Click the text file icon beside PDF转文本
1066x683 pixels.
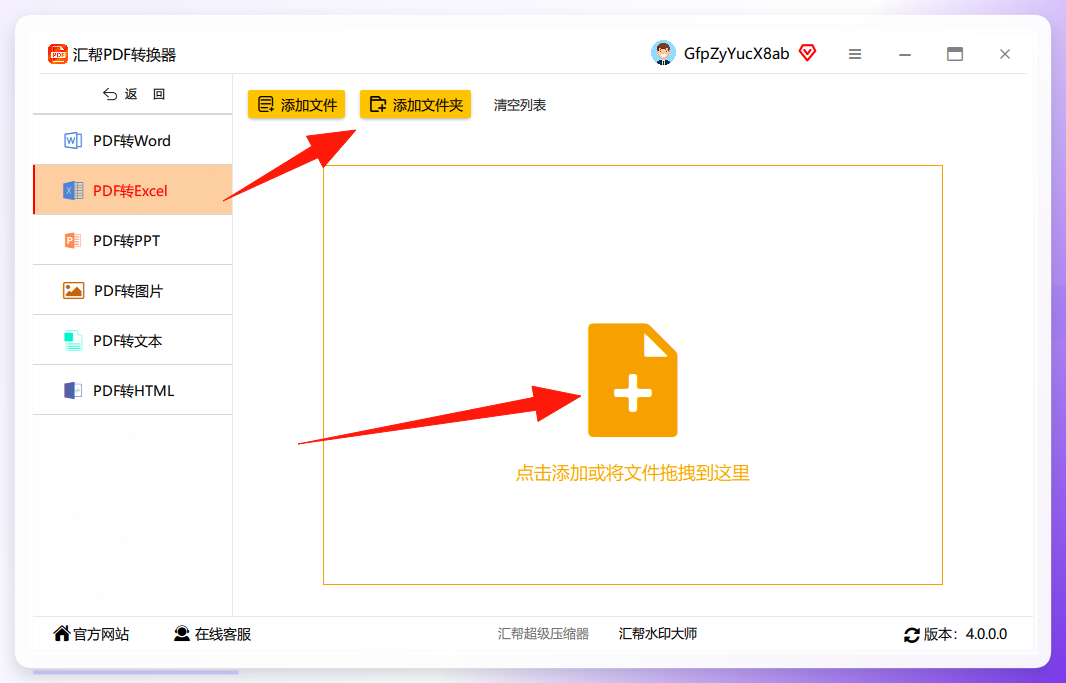(73, 340)
